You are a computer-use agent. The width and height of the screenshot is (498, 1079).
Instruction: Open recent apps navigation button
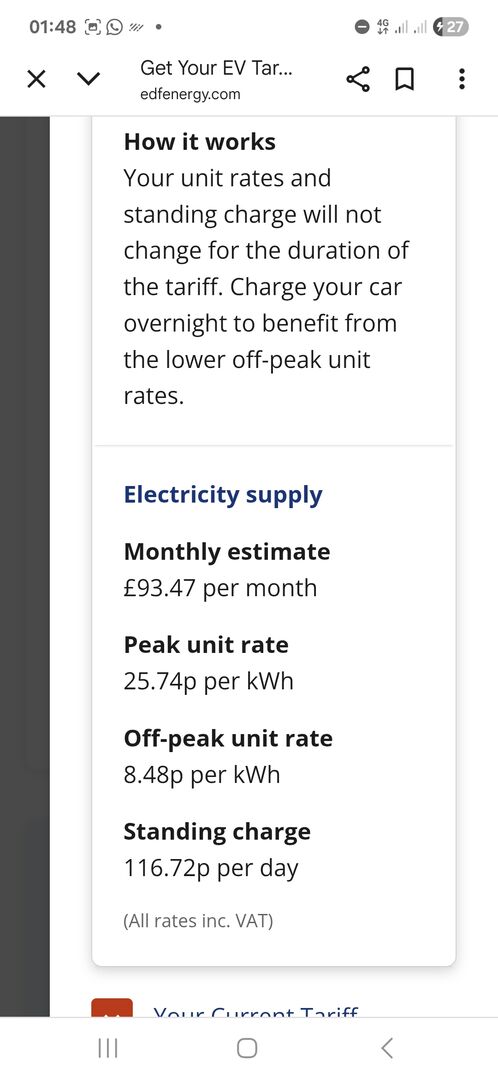[108, 1048]
